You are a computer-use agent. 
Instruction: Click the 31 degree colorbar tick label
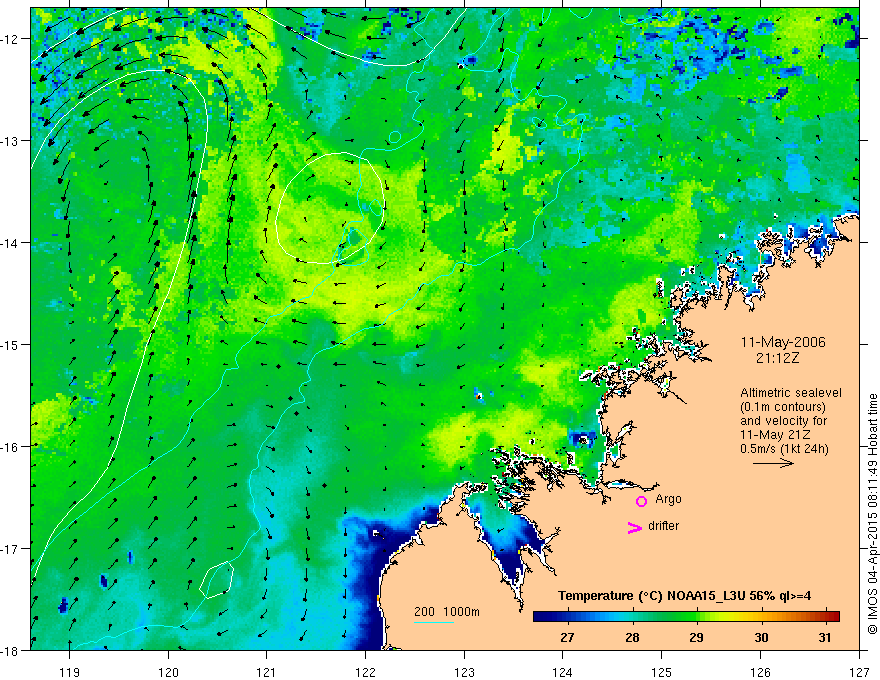coord(824,637)
